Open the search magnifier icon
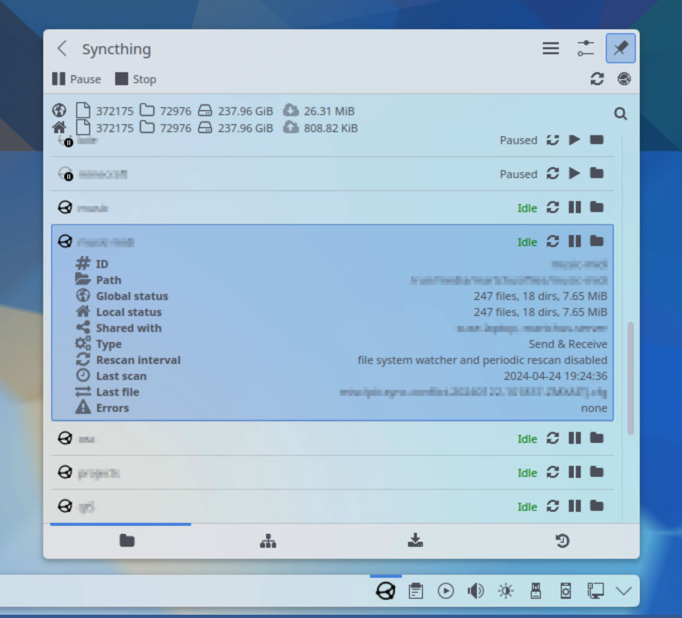Image resolution: width=682 pixels, height=618 pixels. pyautogui.click(x=621, y=114)
